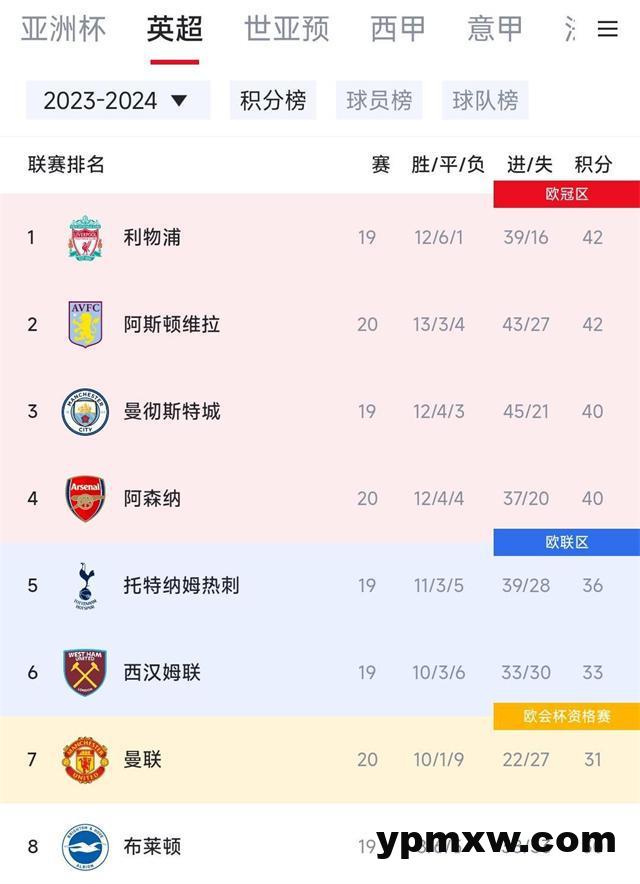Tap the Brighton club crest
640x884 pixels.
tap(85, 846)
